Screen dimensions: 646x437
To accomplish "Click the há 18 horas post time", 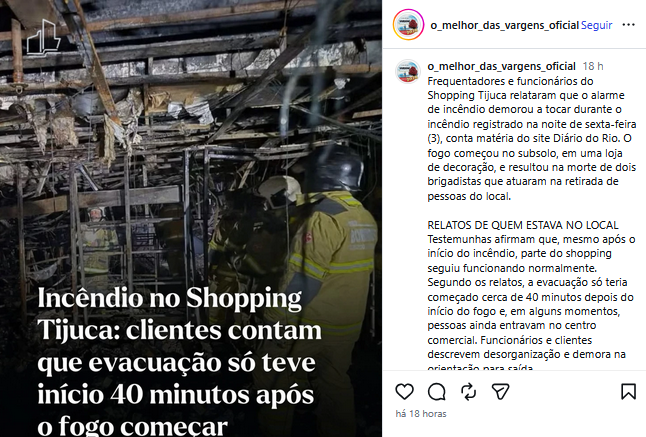I will click(421, 414).
